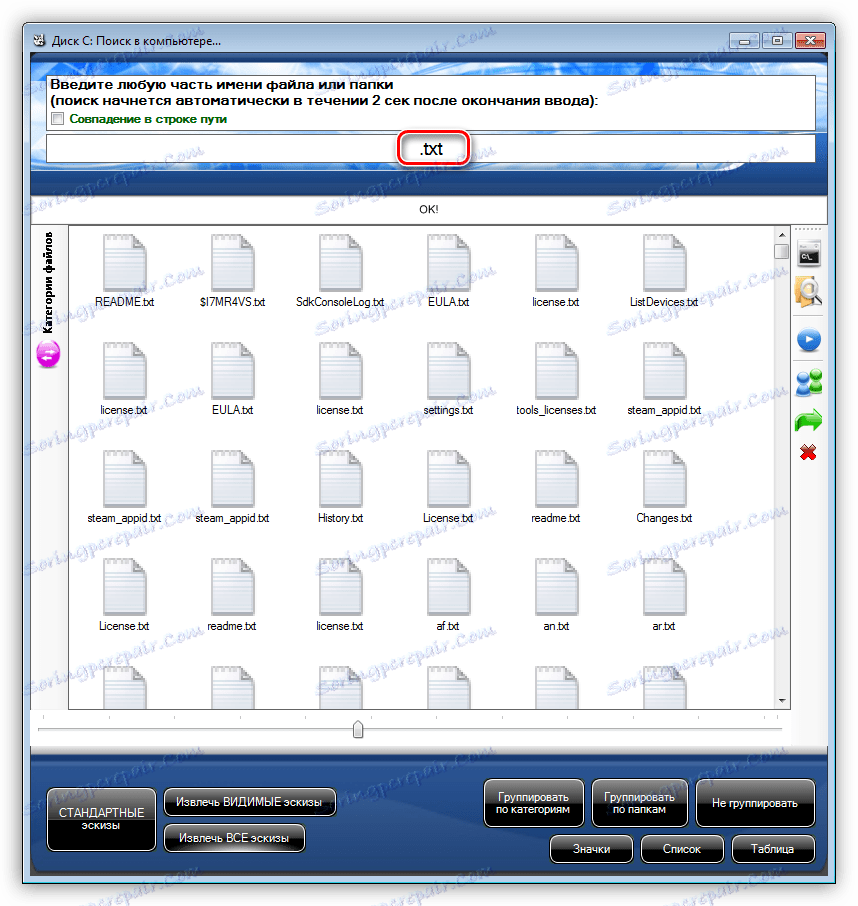Click the 'СТАНДАРТНЫЕ эскизы' button
Viewport: 858px width, 906px height.
(x=101, y=819)
